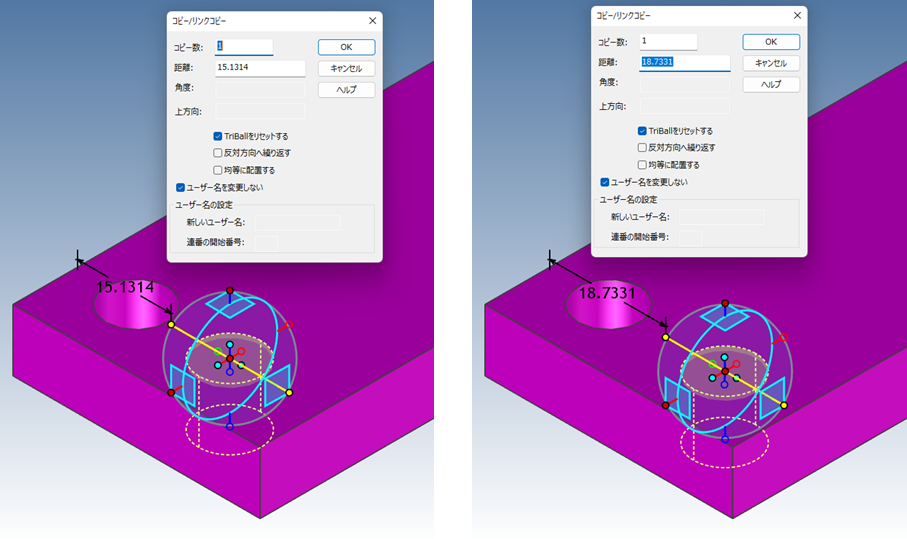Click the top cyan plane handle in the 18.7331 TriBall
This screenshot has height=539, width=907.
726,316
